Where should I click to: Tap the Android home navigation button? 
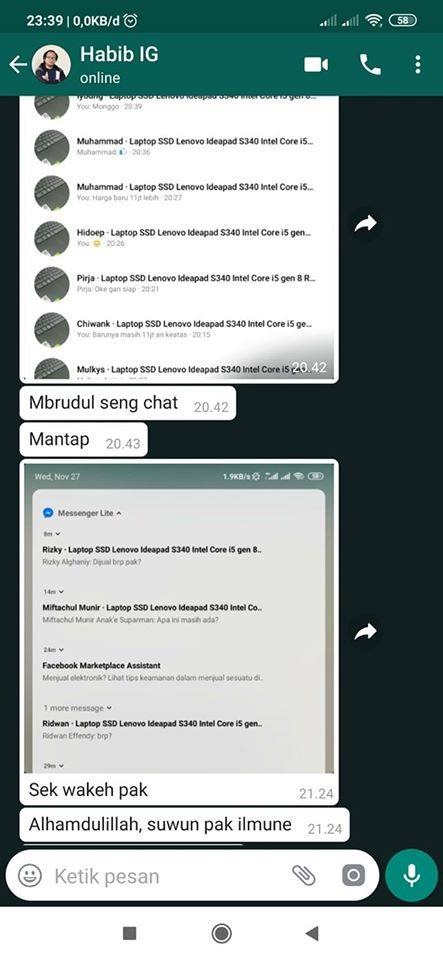pyautogui.click(x=222, y=933)
